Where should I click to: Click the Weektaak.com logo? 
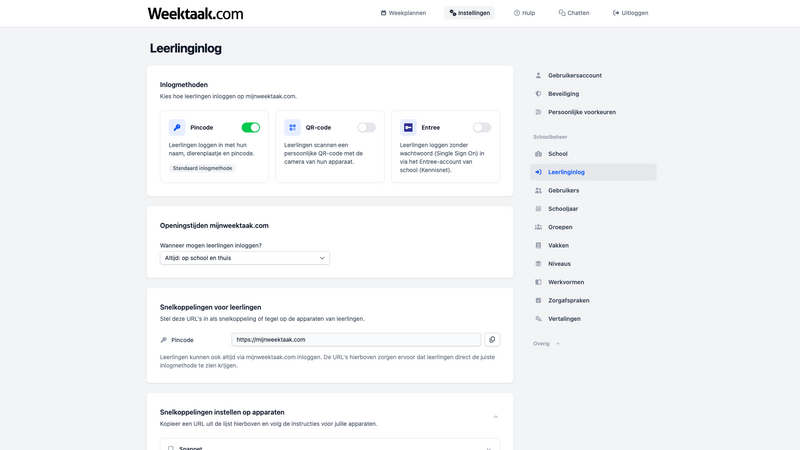(x=195, y=14)
